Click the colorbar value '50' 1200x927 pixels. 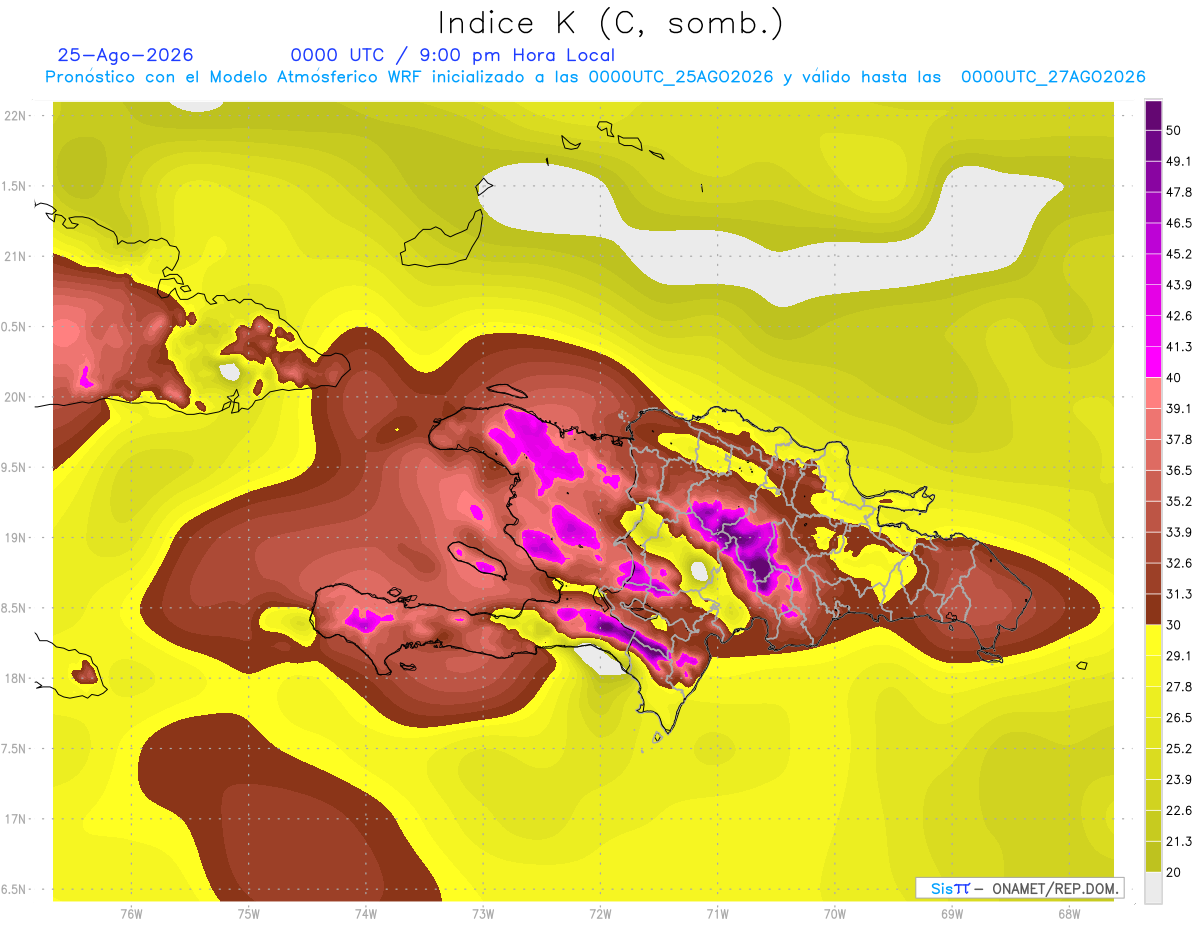pos(1173,130)
